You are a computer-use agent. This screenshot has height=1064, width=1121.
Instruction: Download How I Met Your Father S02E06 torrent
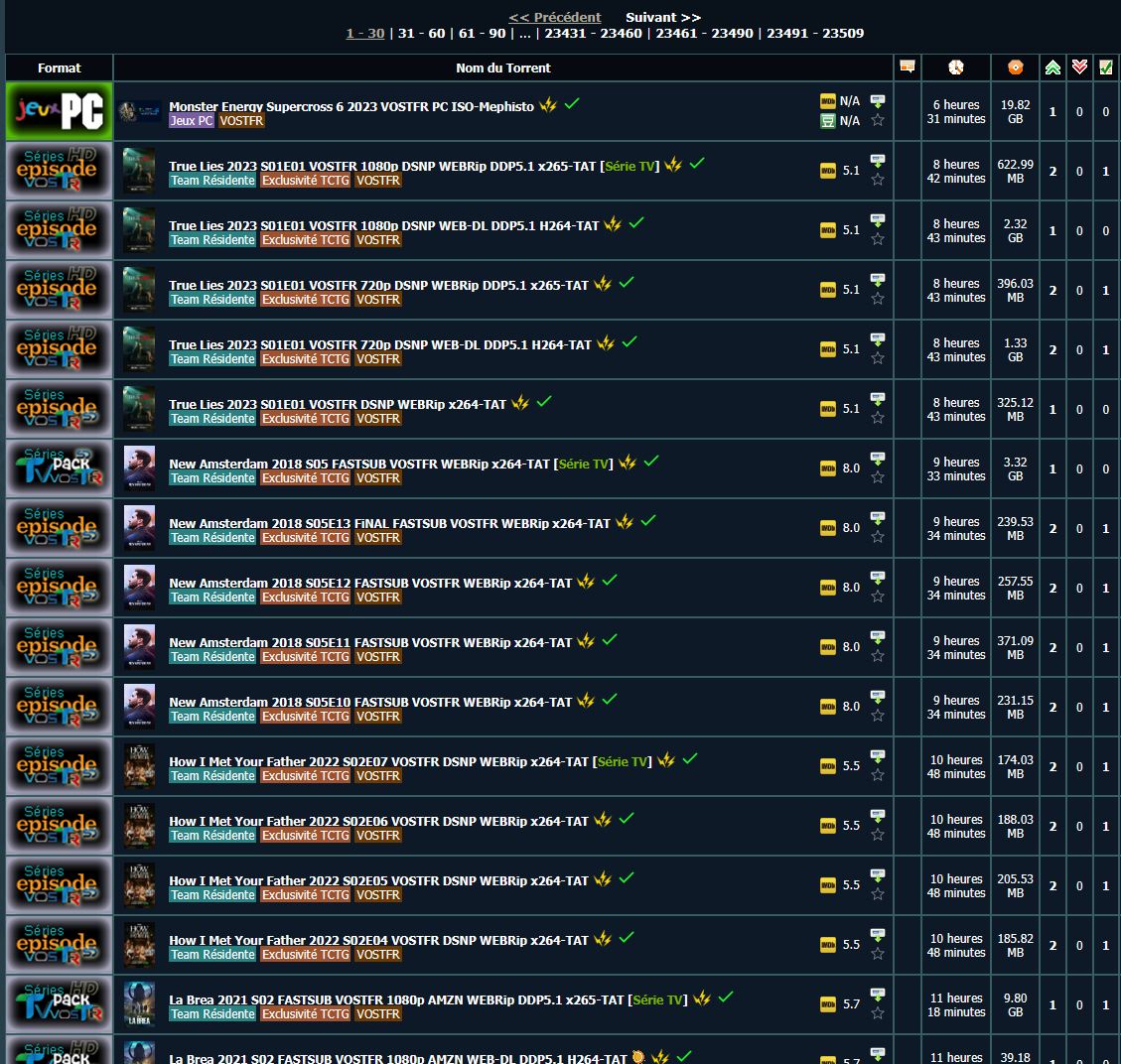pos(877,815)
